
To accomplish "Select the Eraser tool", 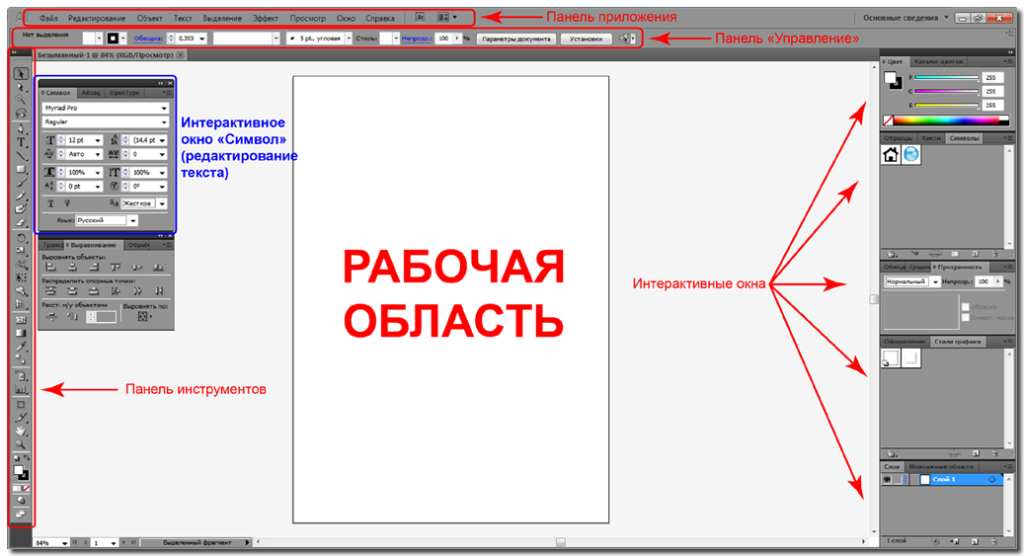I will point(21,222).
